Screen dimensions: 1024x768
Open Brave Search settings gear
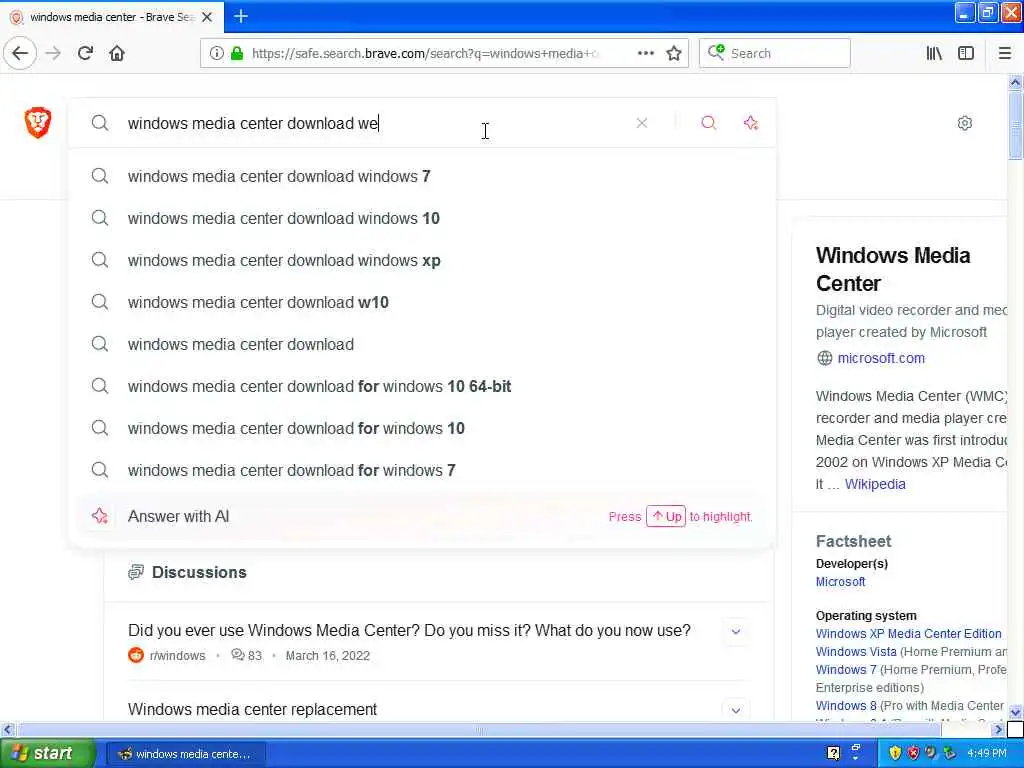click(965, 123)
